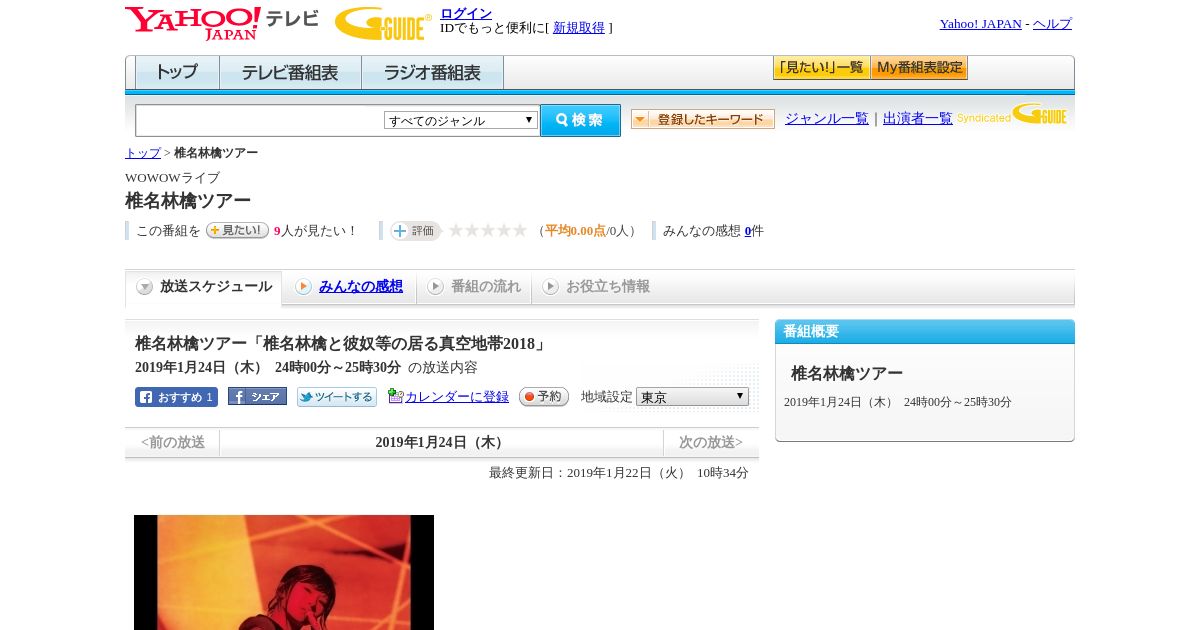Click the トップ breadcrumb link
This screenshot has height=630, width=1200.
coord(143,153)
